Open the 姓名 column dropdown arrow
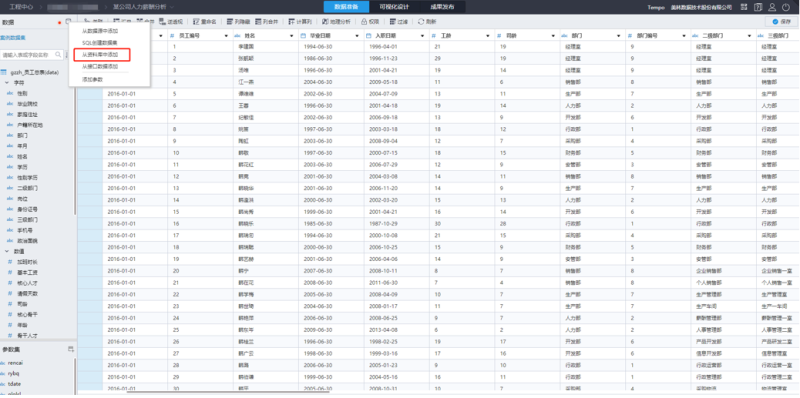This screenshot has height=398, width=800. [x=292, y=36]
